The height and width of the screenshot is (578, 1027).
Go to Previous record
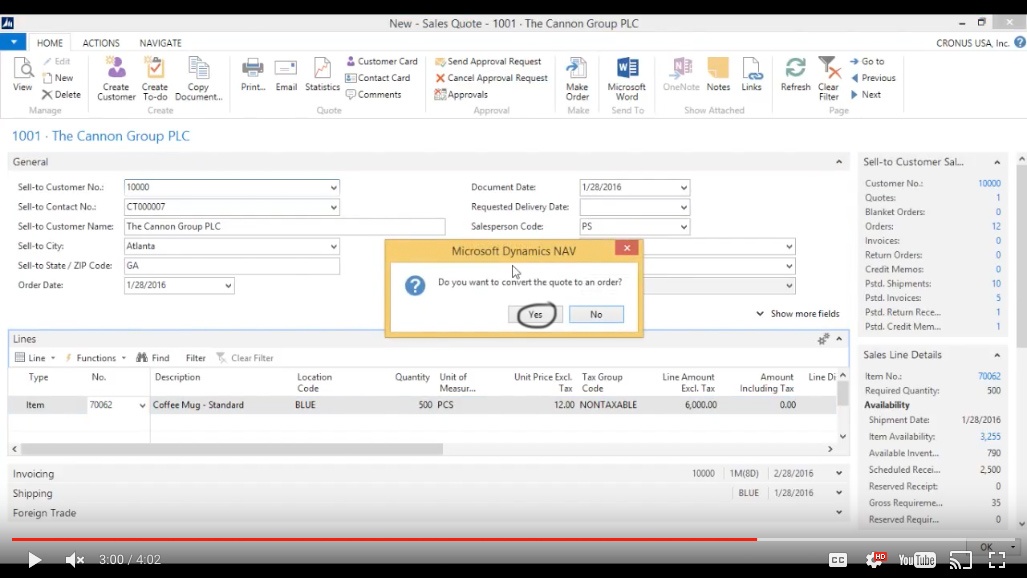(x=872, y=77)
